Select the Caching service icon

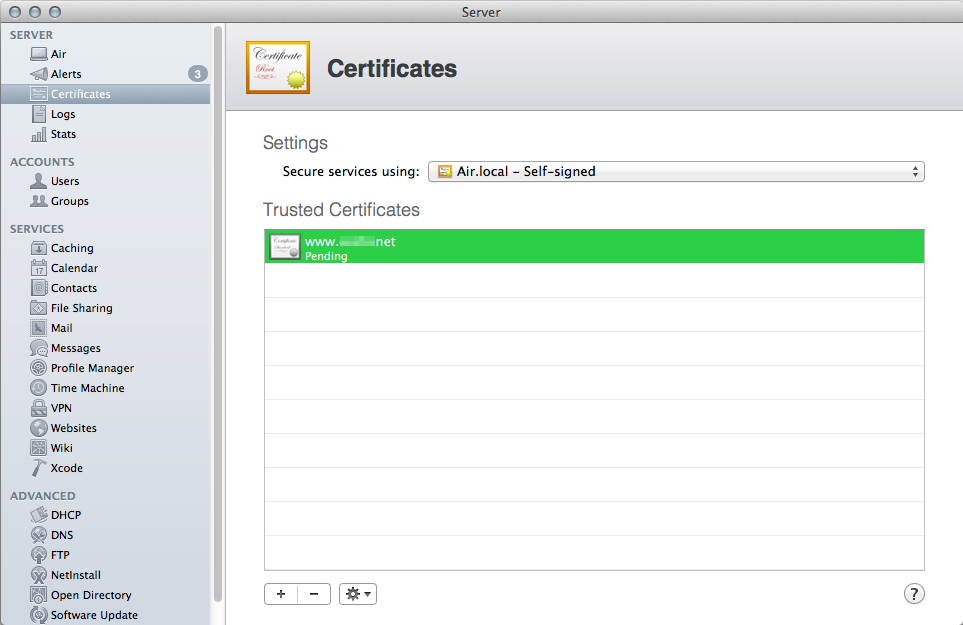39,248
